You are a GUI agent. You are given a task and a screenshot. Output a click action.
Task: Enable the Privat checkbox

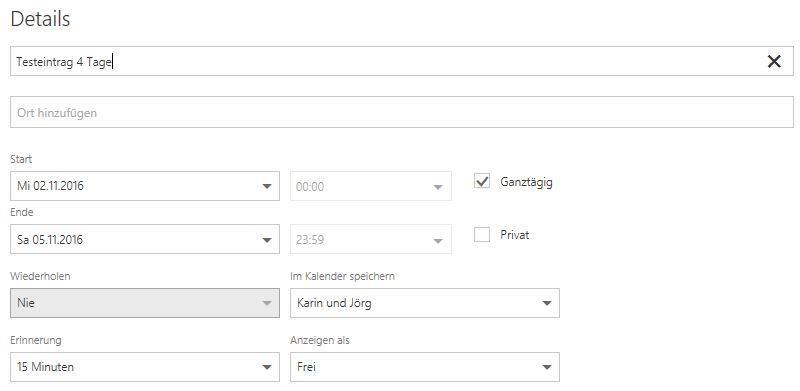coord(482,234)
